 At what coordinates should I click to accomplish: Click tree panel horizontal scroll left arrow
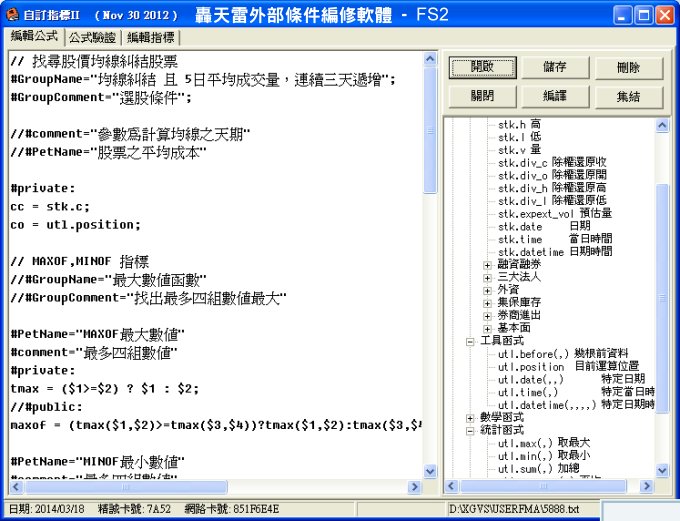pos(451,486)
